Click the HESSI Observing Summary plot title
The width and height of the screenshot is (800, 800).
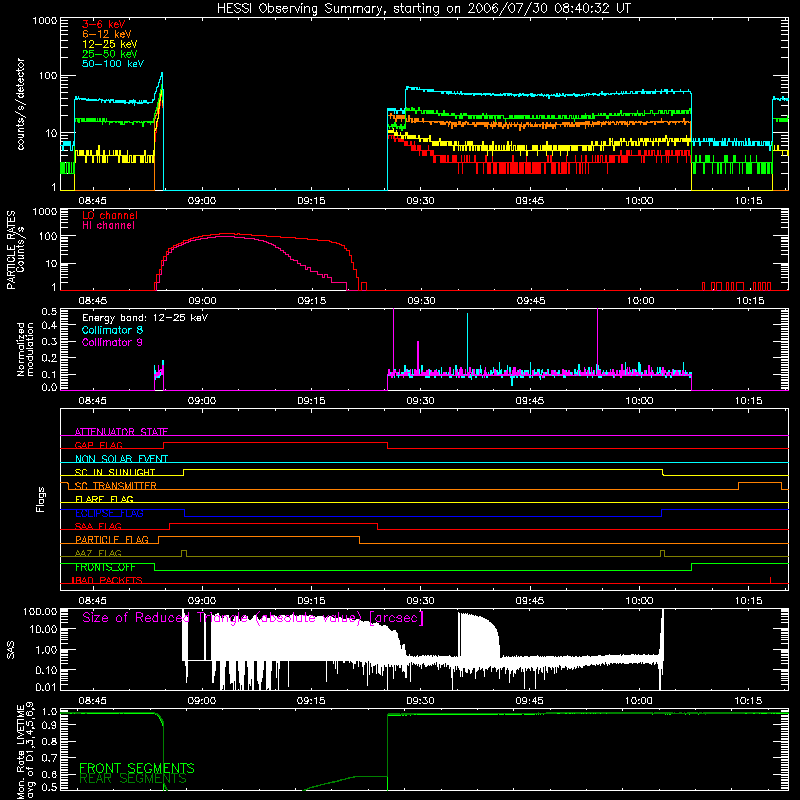(x=423, y=9)
